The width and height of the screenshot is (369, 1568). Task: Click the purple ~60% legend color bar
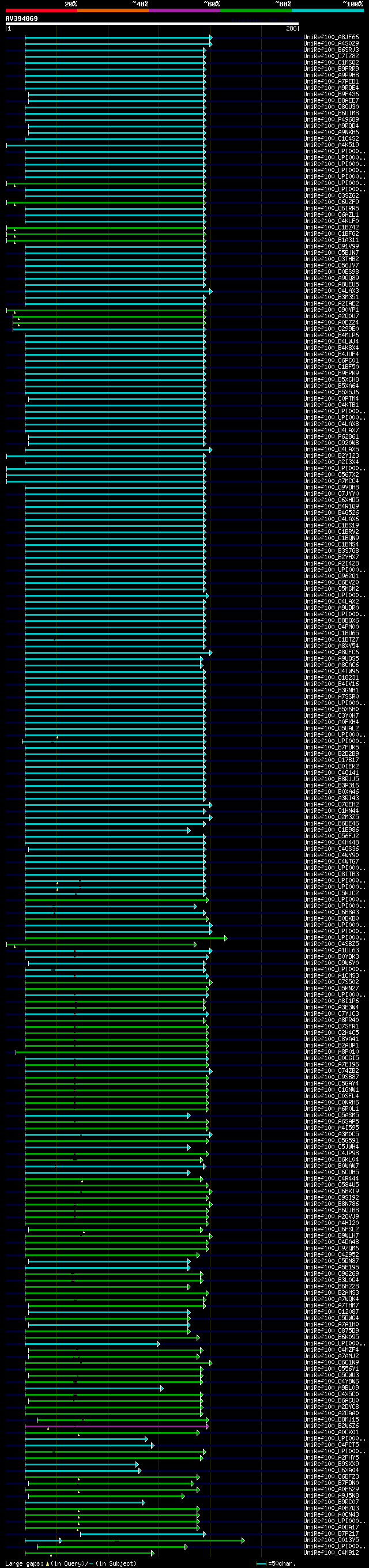[184, 10]
